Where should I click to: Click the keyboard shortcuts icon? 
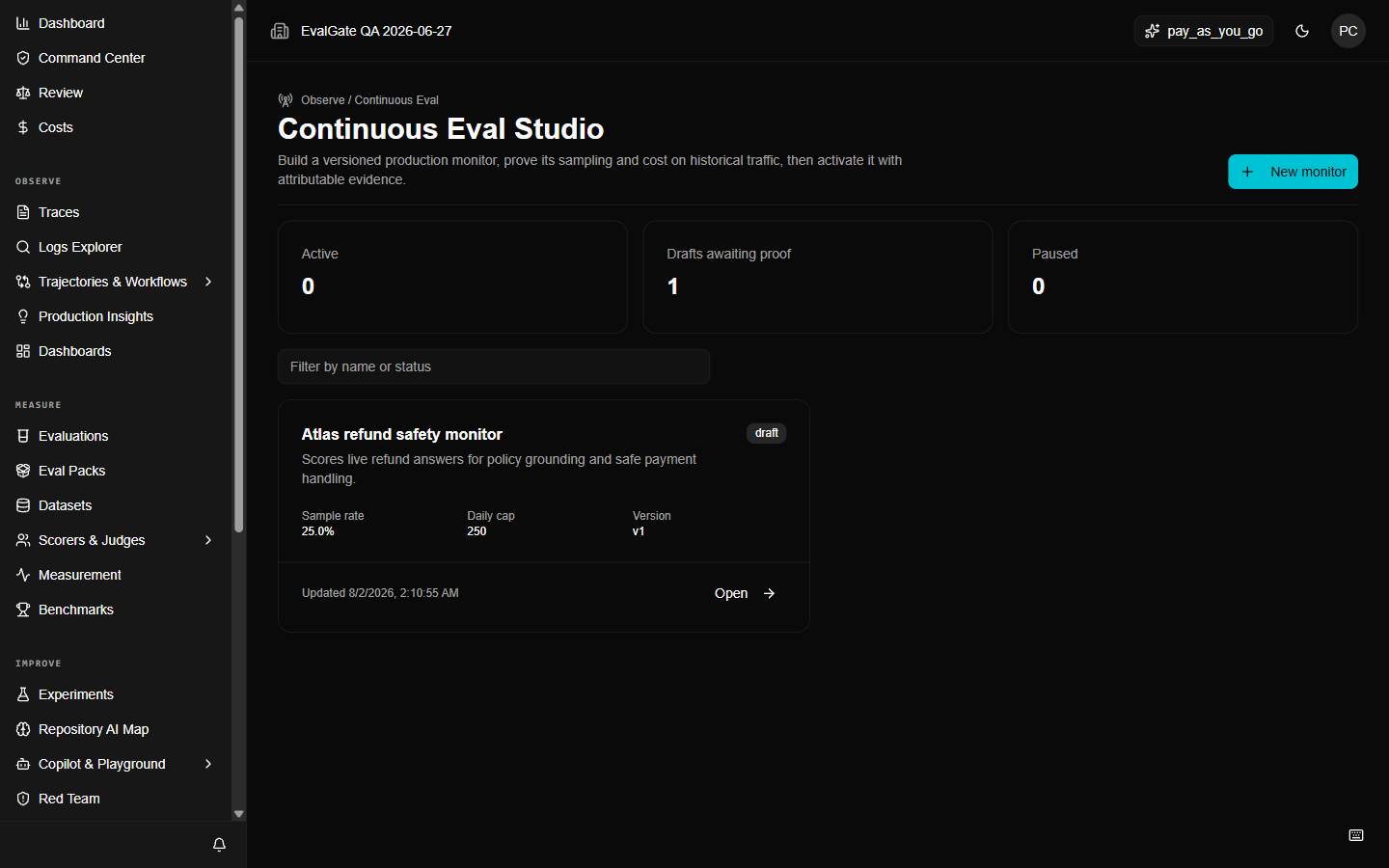pyautogui.click(x=1356, y=835)
